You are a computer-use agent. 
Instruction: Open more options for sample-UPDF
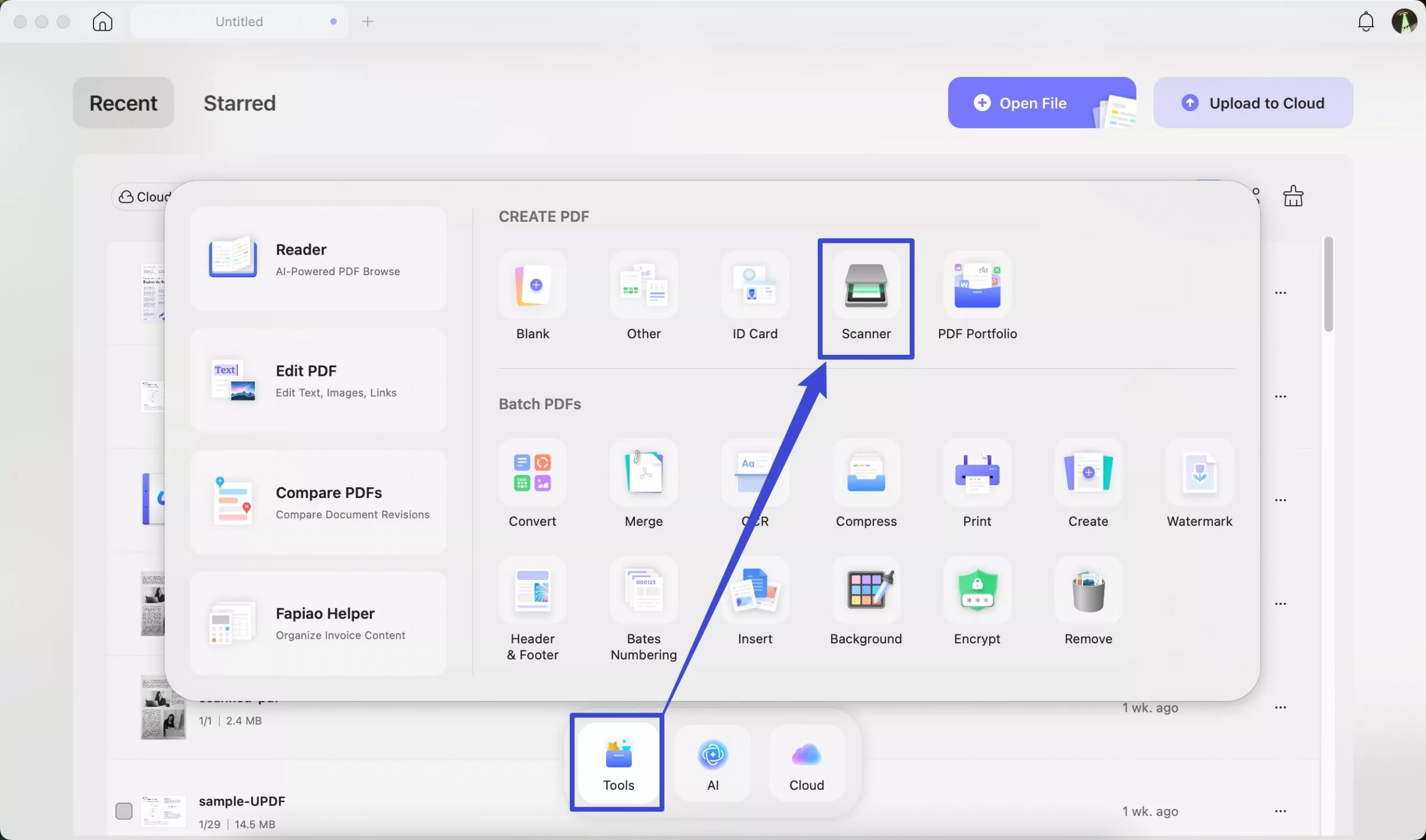(x=1281, y=810)
